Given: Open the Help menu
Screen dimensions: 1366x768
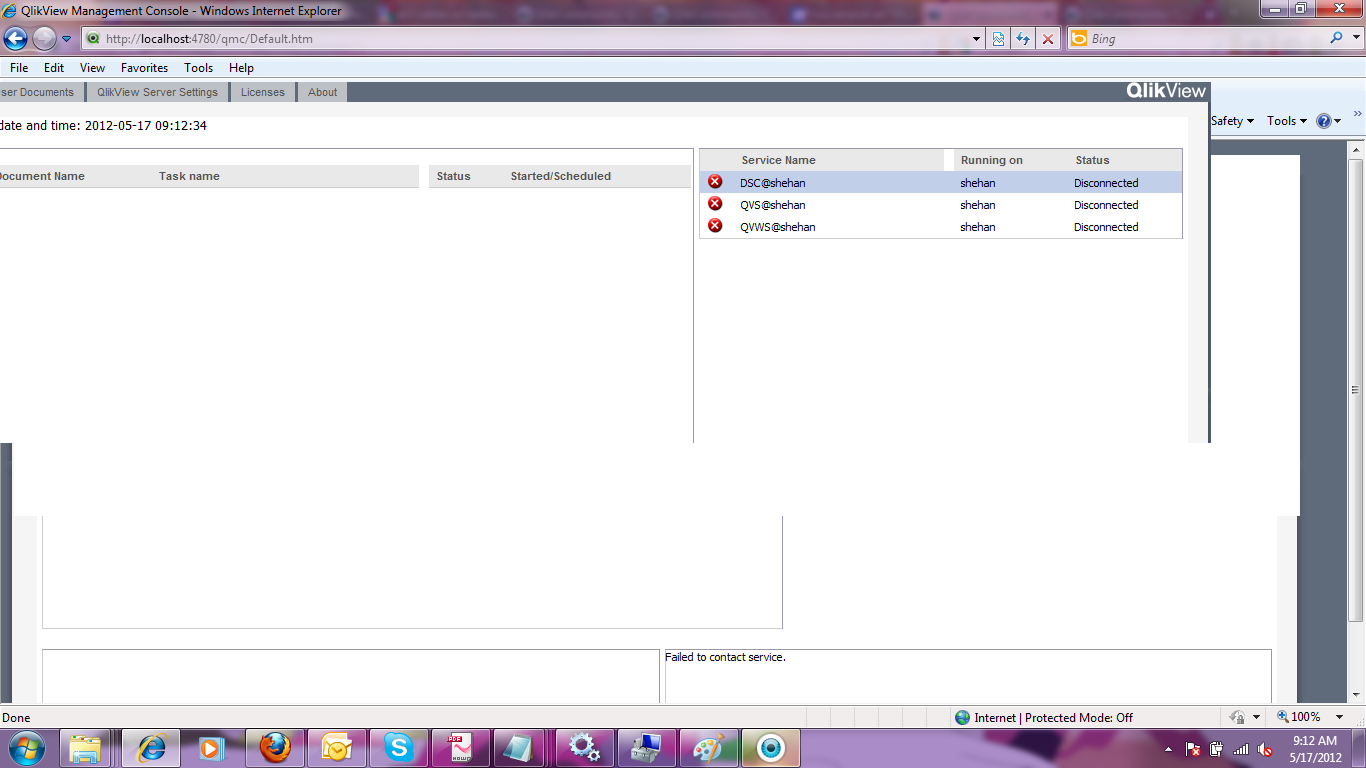Looking at the screenshot, I should (x=241, y=68).
